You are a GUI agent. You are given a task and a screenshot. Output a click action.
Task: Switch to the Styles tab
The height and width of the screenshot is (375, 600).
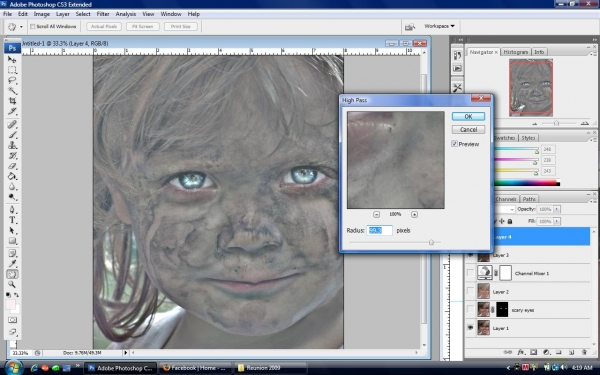point(528,138)
